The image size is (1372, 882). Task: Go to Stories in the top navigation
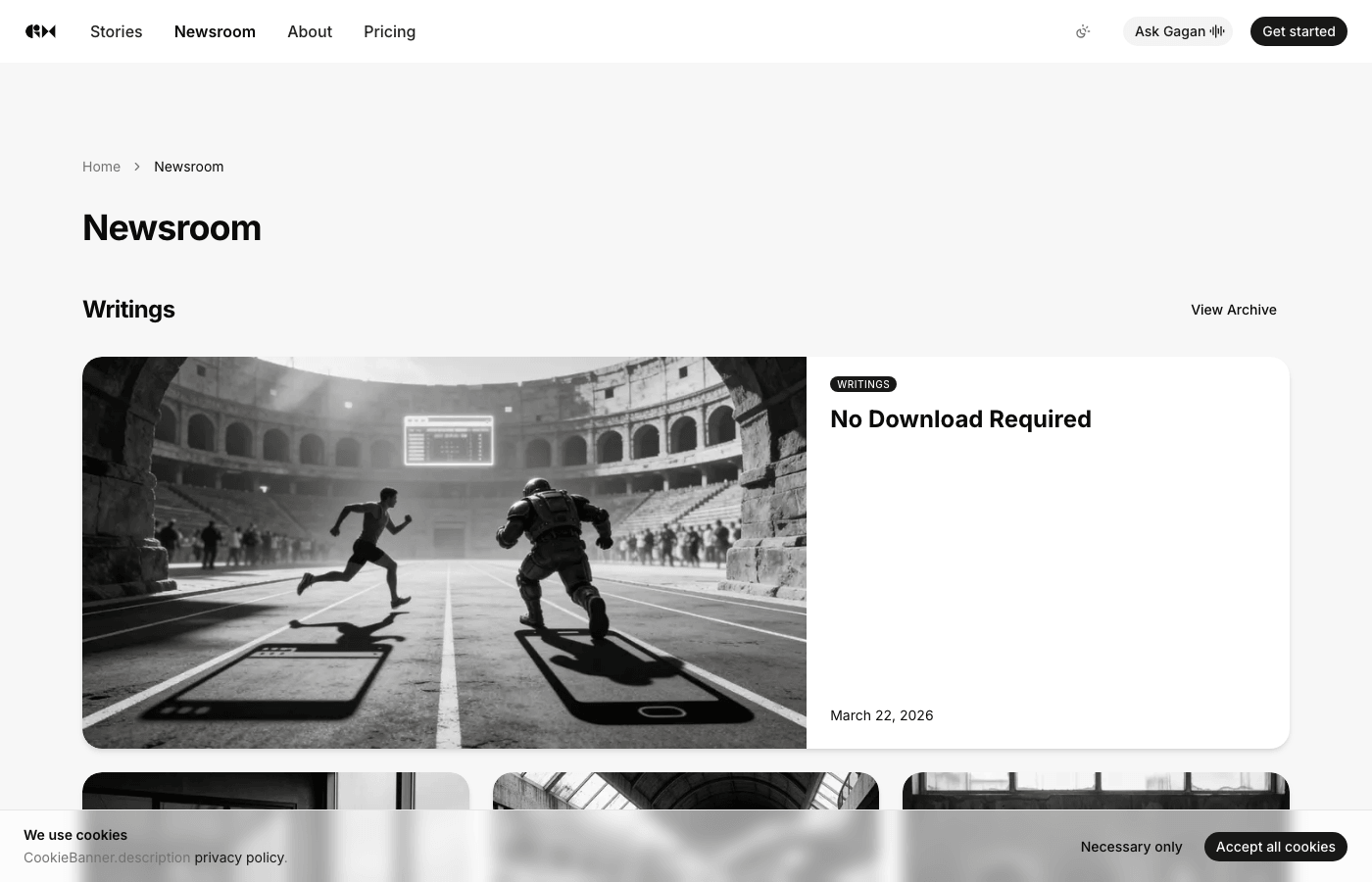click(116, 31)
